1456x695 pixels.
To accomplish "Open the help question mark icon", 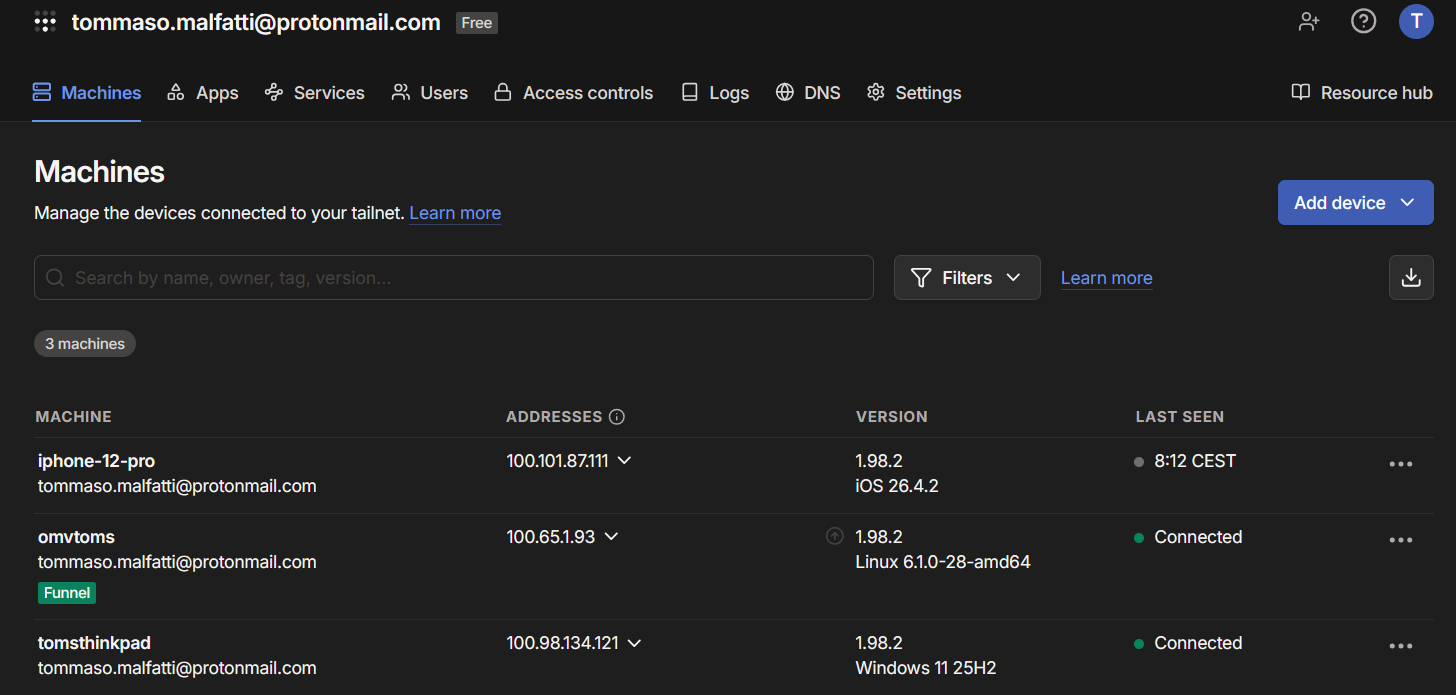I will pos(1363,21).
